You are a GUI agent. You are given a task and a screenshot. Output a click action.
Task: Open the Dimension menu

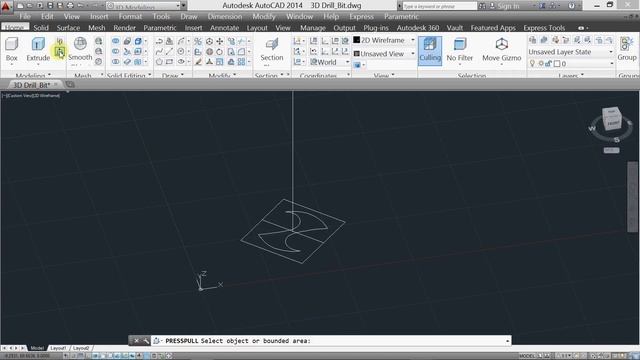[x=224, y=16]
